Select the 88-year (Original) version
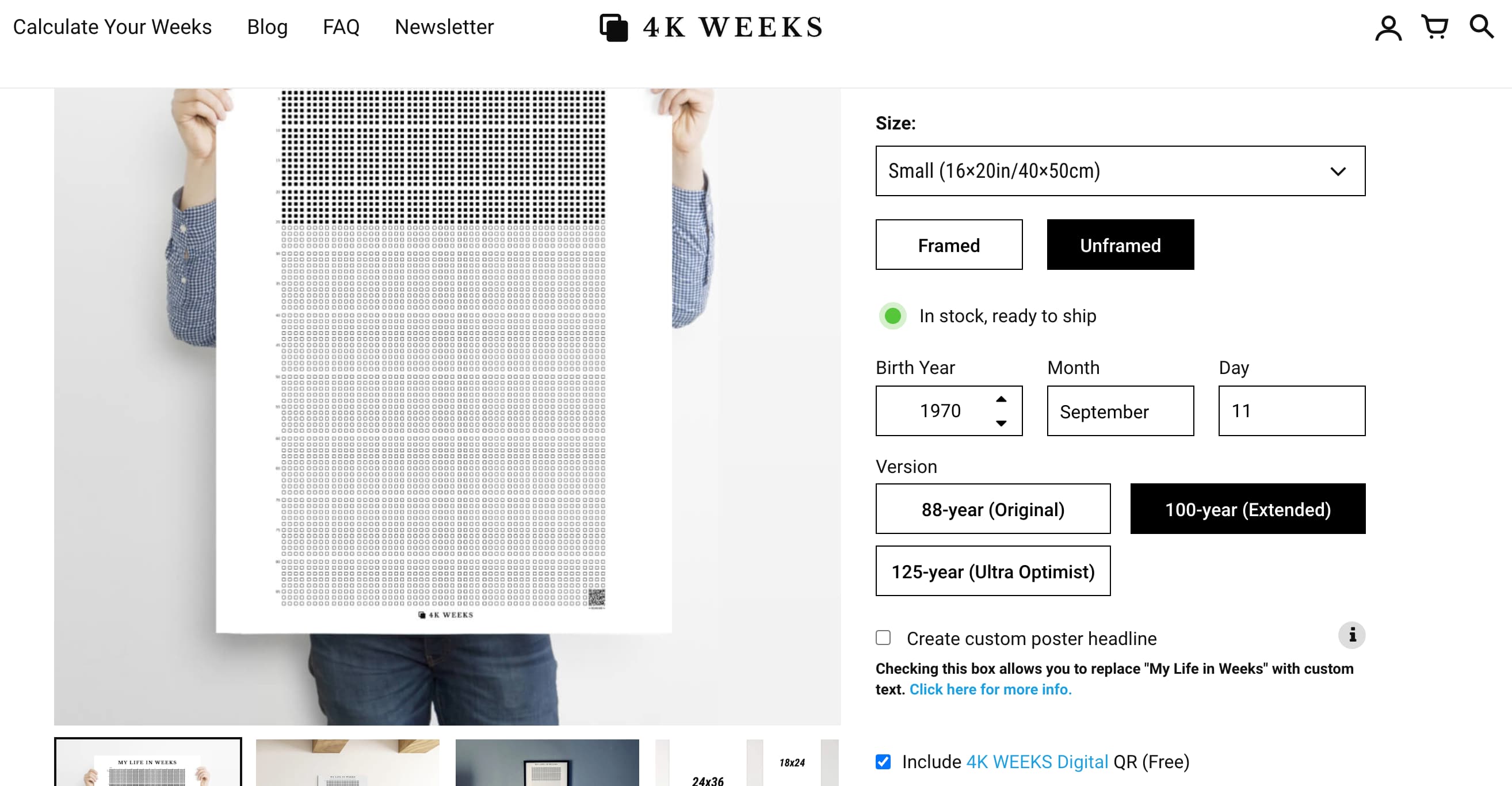1512x786 pixels. click(993, 509)
